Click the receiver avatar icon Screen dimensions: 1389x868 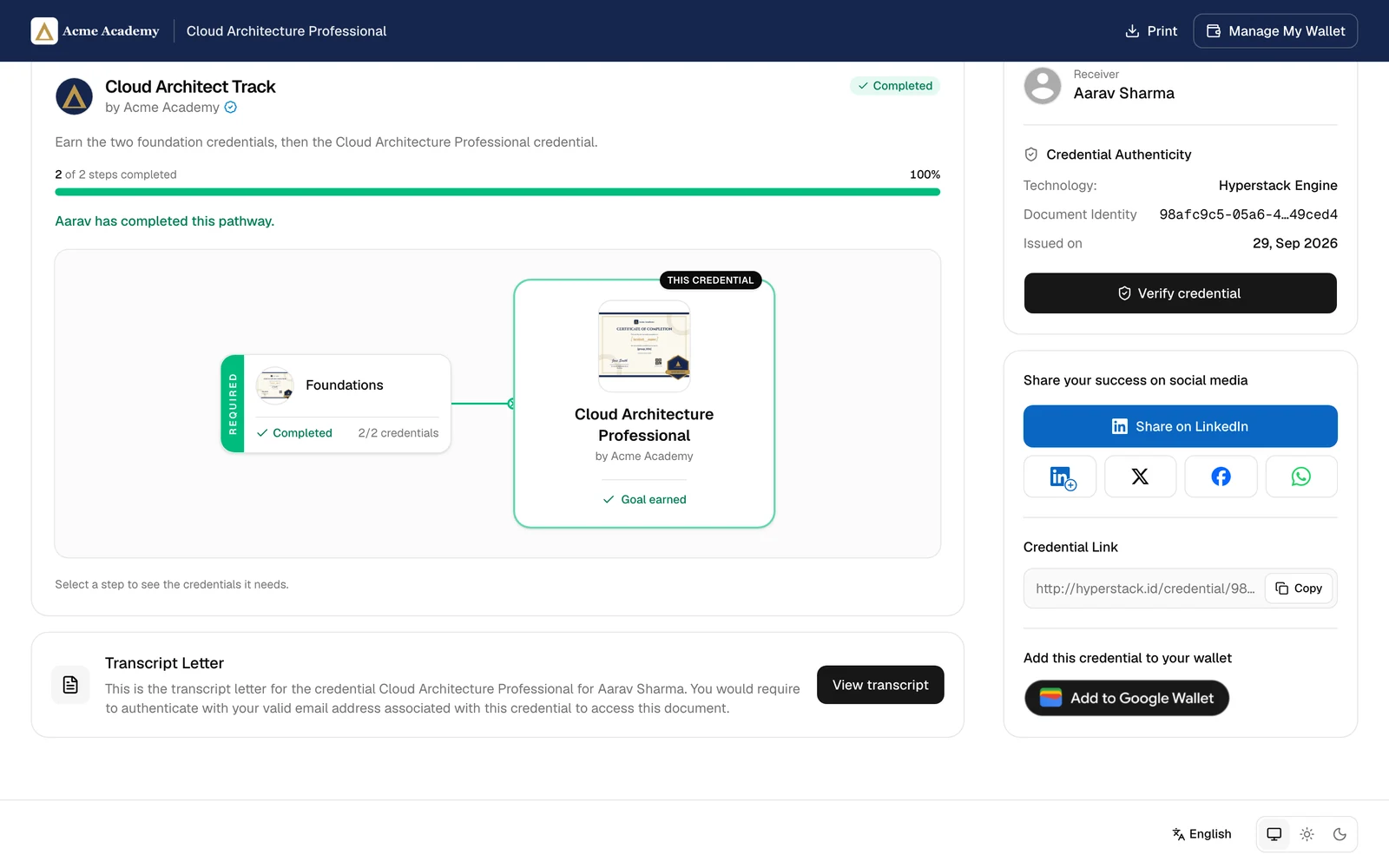(x=1043, y=86)
